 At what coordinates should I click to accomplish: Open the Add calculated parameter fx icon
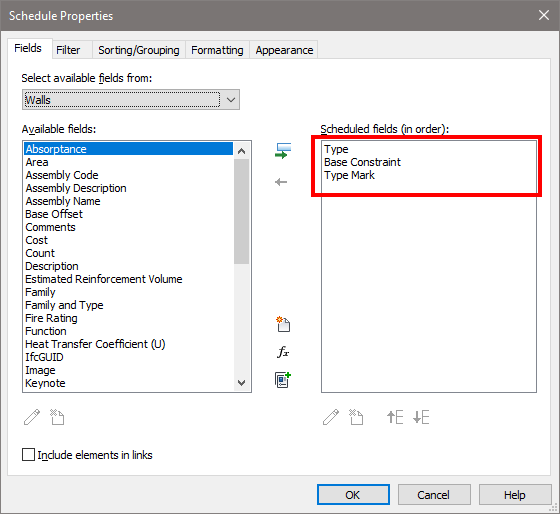click(x=283, y=352)
